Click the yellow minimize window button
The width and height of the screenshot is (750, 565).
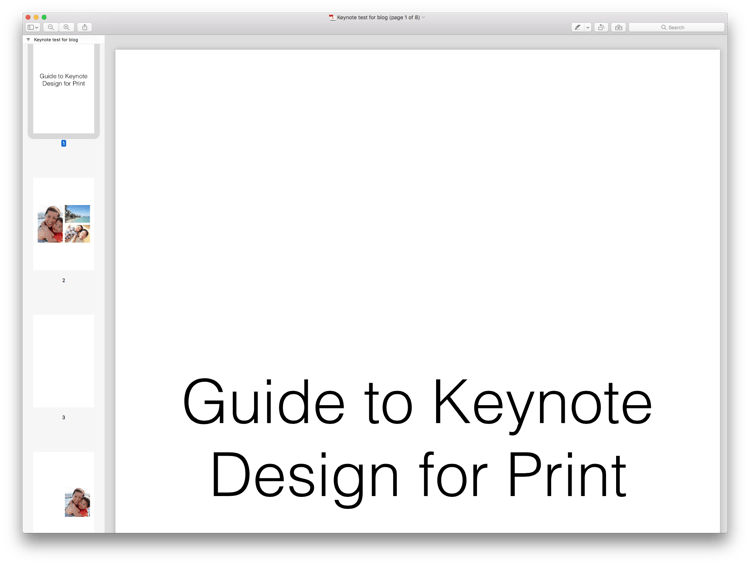click(x=36, y=17)
